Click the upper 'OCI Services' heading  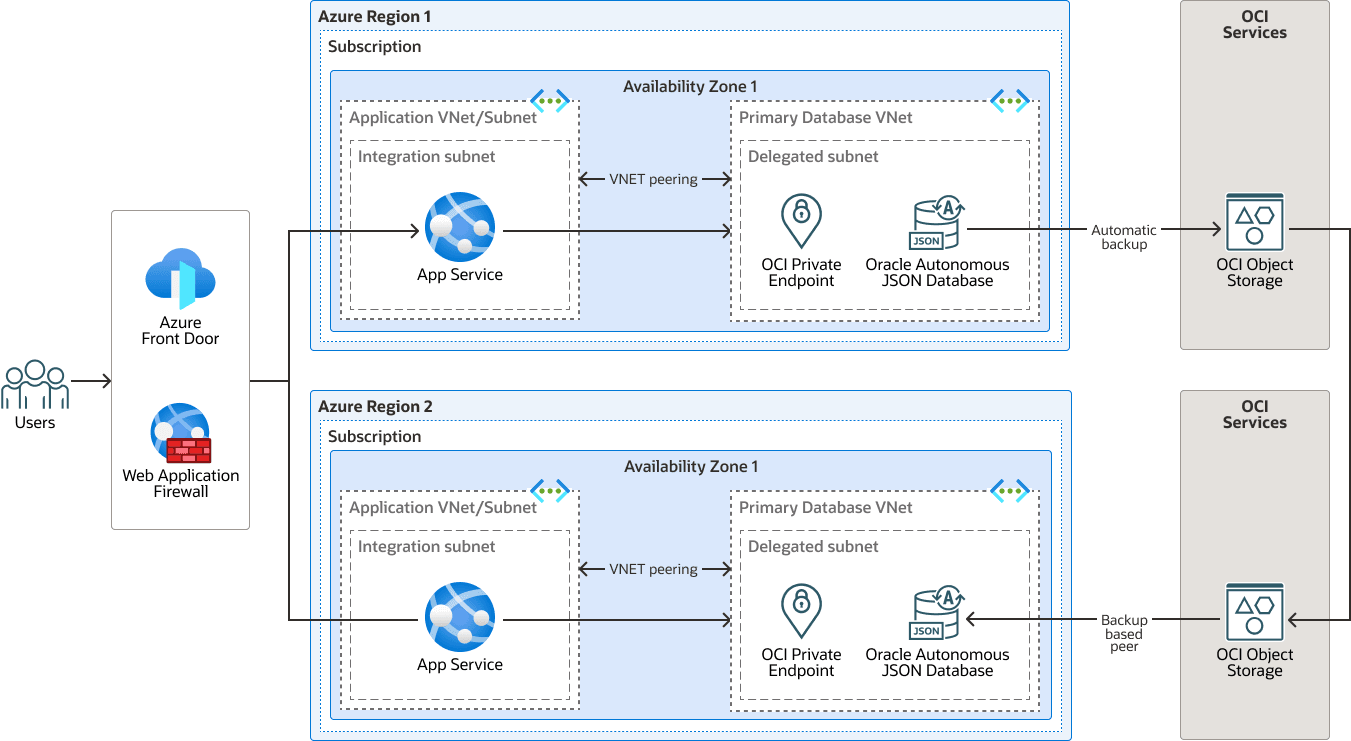pos(1255,25)
